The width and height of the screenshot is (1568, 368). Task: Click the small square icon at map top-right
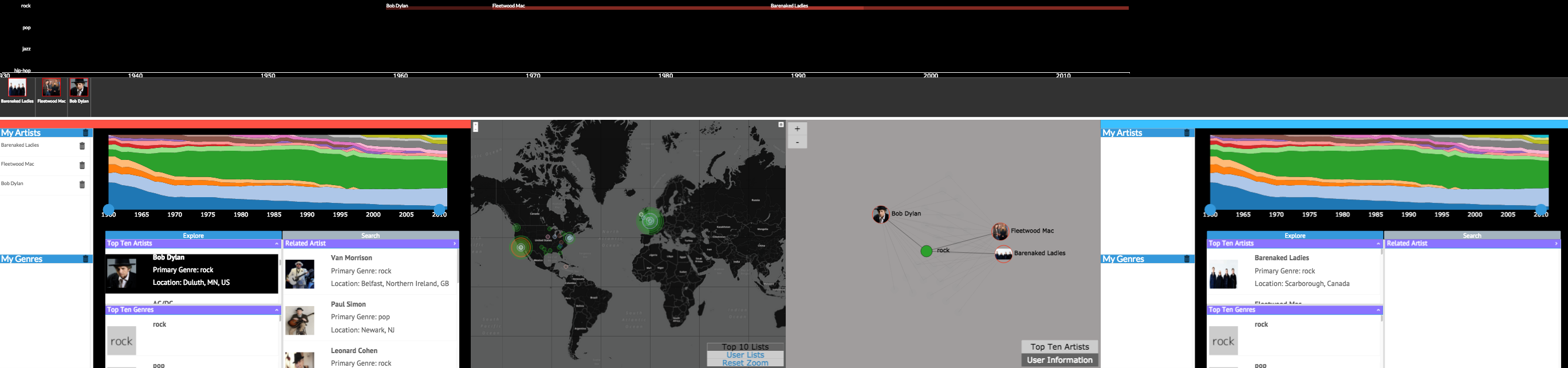781,124
